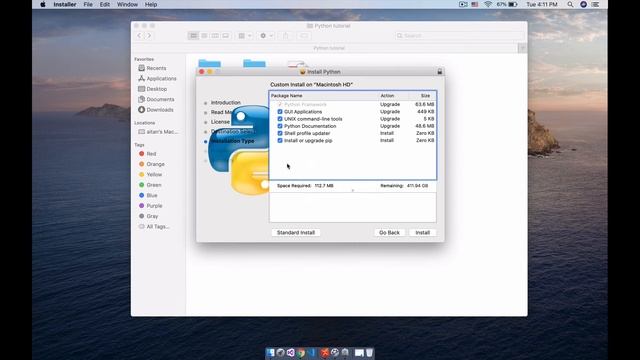Select the Green tag in Finder sidebar

[x=153, y=185]
